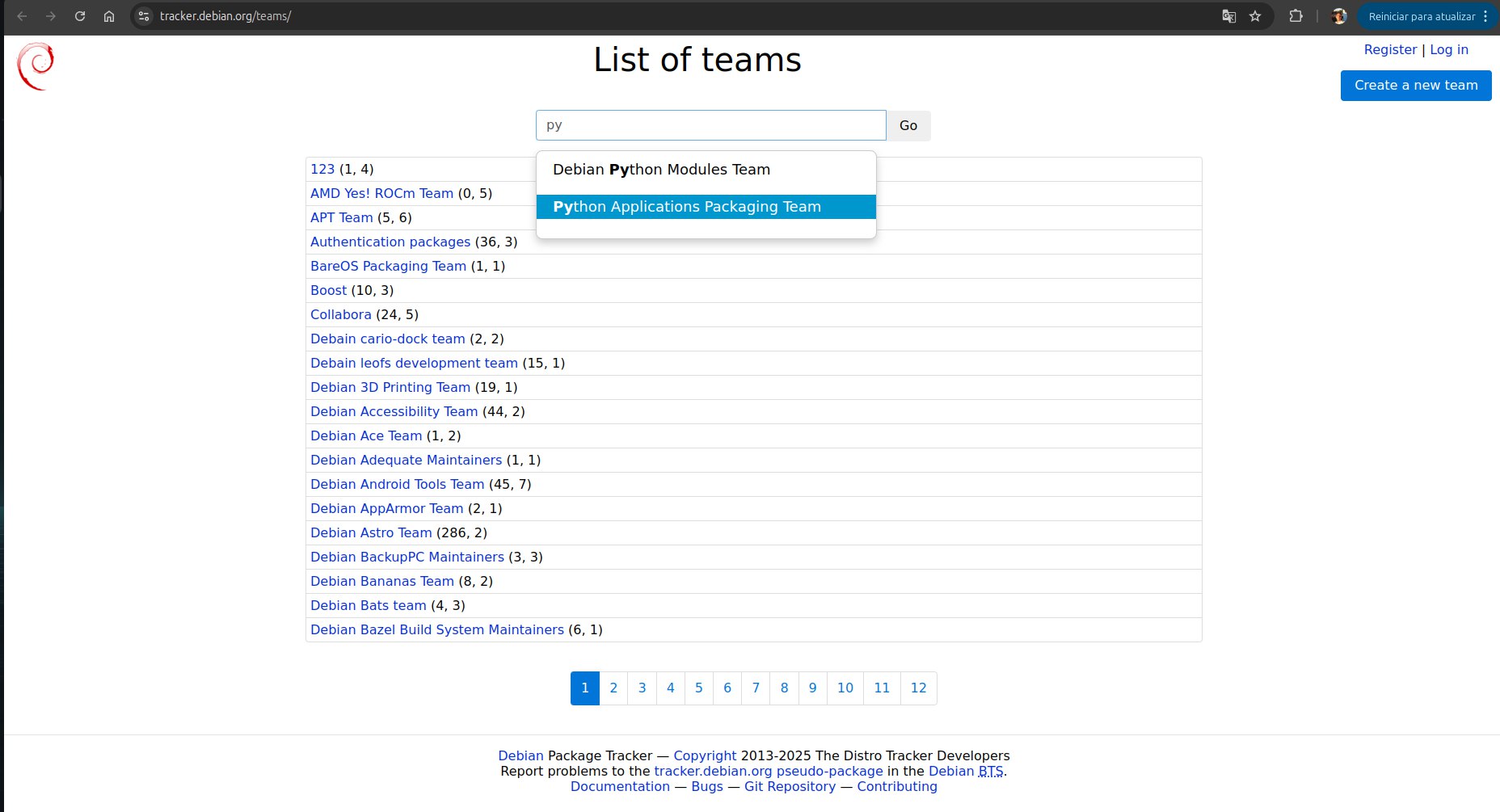Open Authentication packages link
The image size is (1500, 812).
click(x=390, y=242)
